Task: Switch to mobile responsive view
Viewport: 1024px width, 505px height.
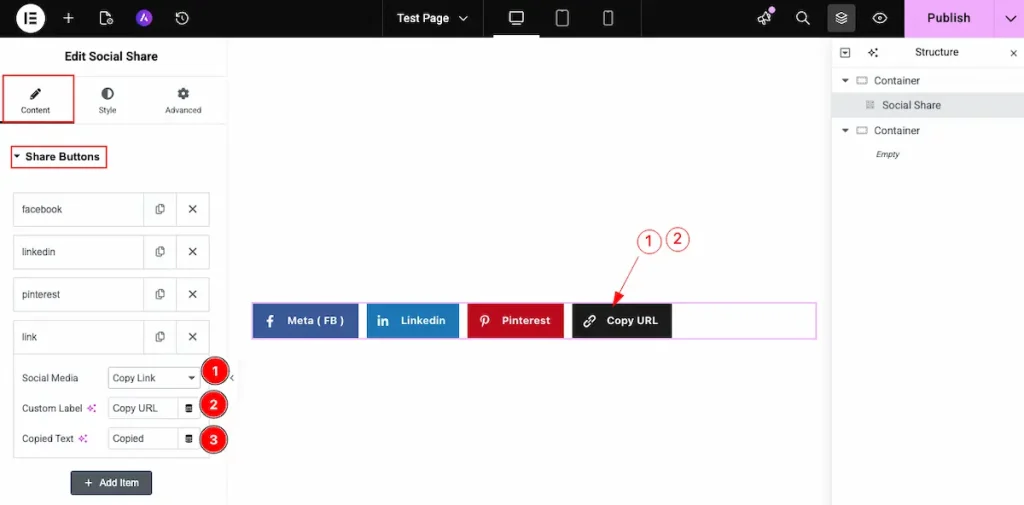Action: click(608, 18)
